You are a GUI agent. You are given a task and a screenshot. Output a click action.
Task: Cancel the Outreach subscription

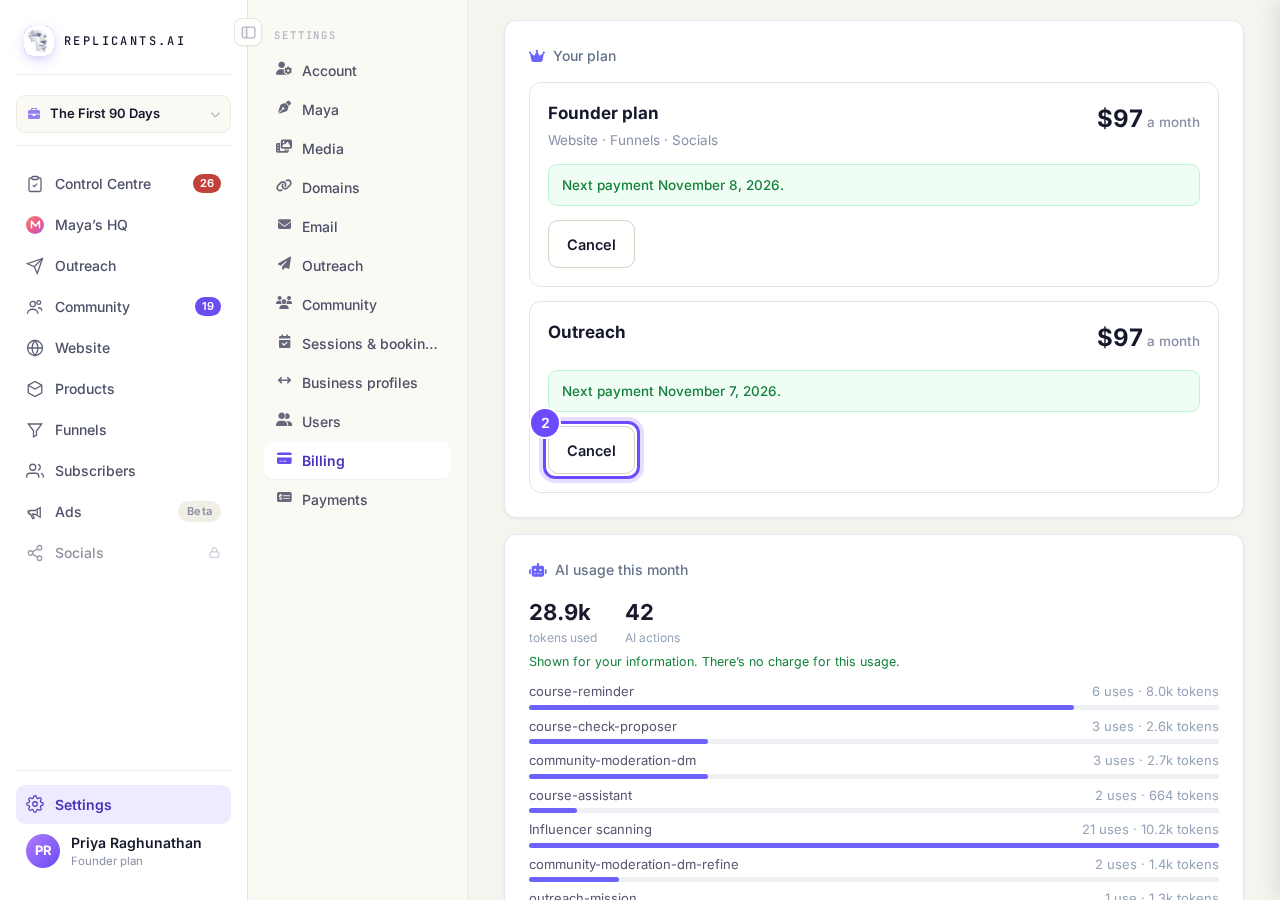point(591,450)
